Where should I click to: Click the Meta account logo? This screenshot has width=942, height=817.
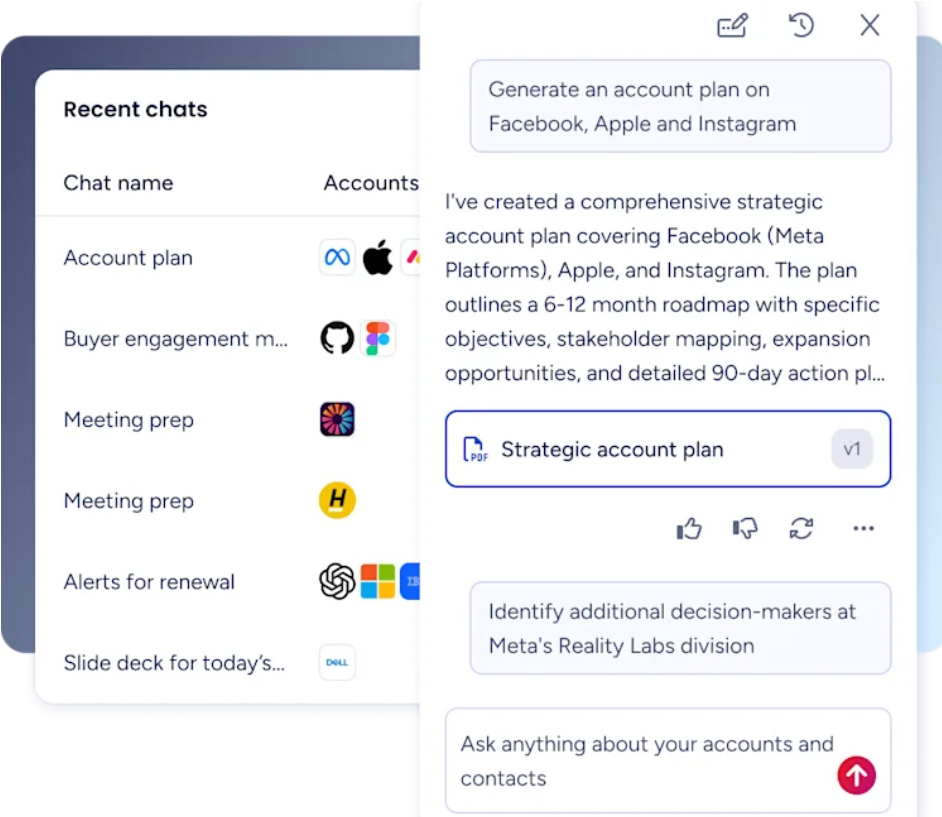[x=337, y=258]
